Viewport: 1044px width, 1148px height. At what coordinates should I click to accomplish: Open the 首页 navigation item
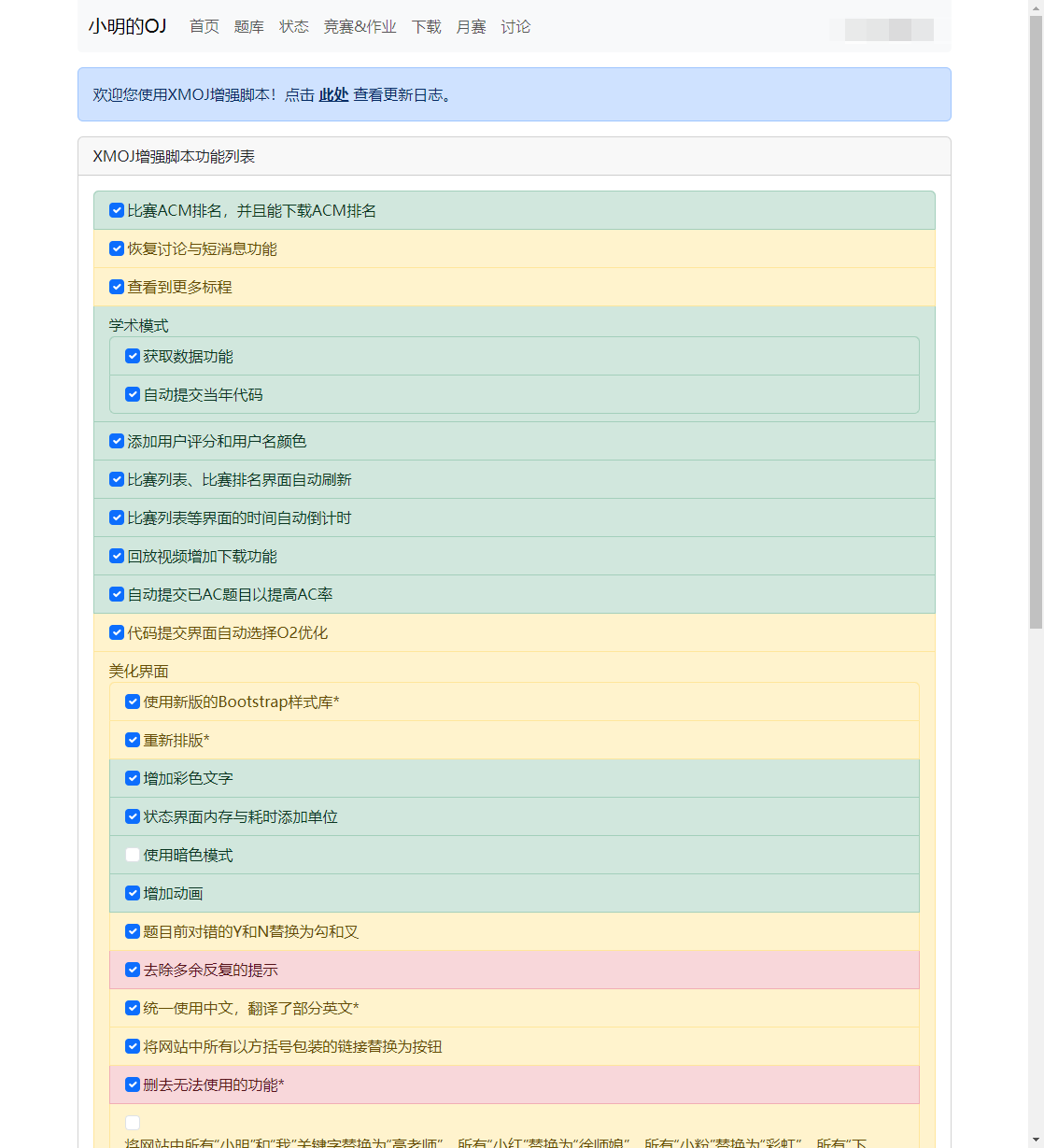(205, 27)
